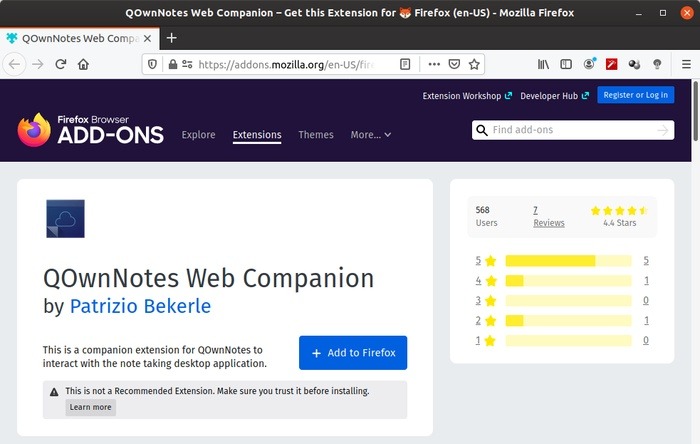Show the sidebar panel
Screen dimensions: 700x444
pyautogui.click(x=566, y=64)
